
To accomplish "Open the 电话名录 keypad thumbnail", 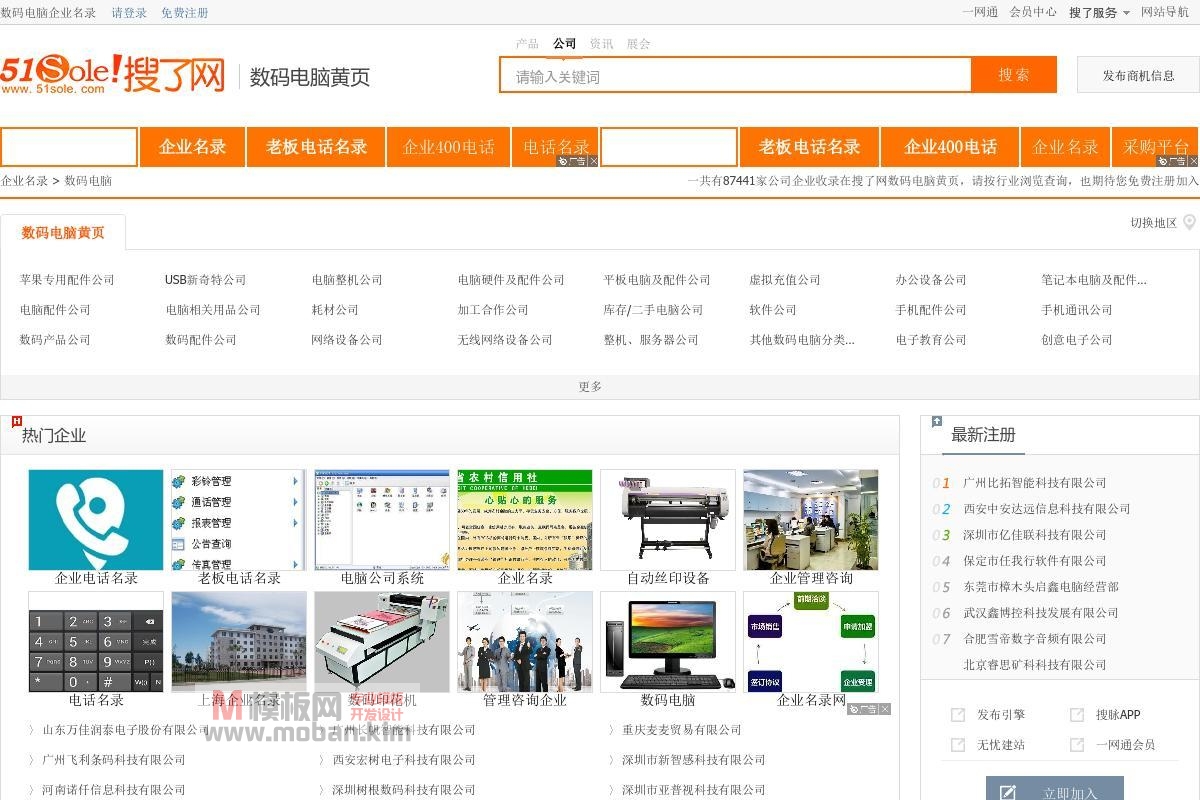I will tap(96, 642).
